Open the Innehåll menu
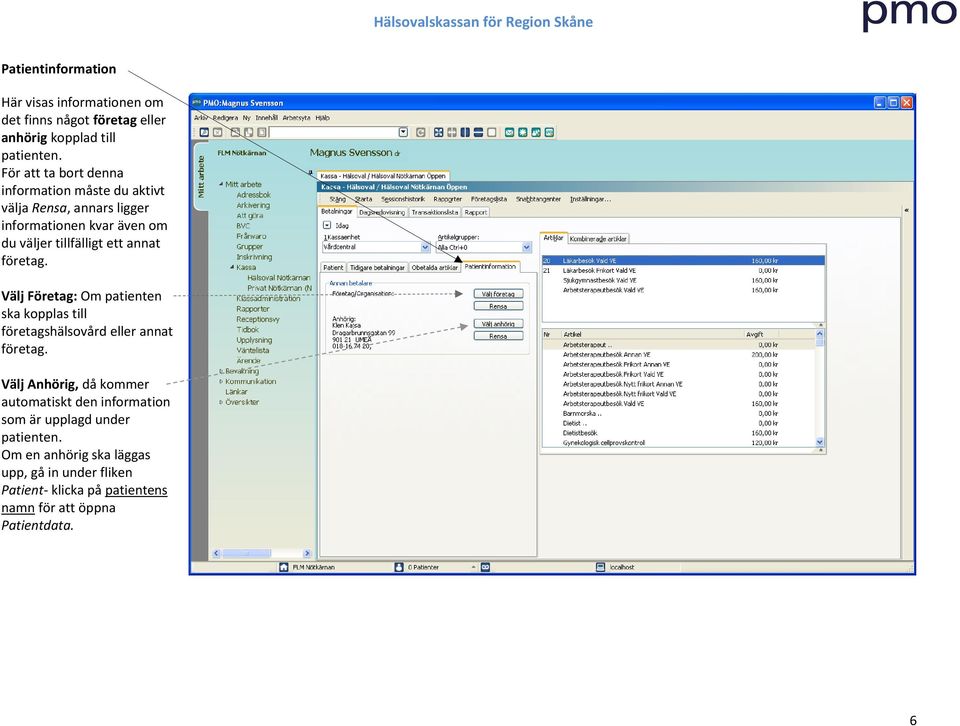Screen dimensions: 960x726 pyautogui.click(x=266, y=118)
